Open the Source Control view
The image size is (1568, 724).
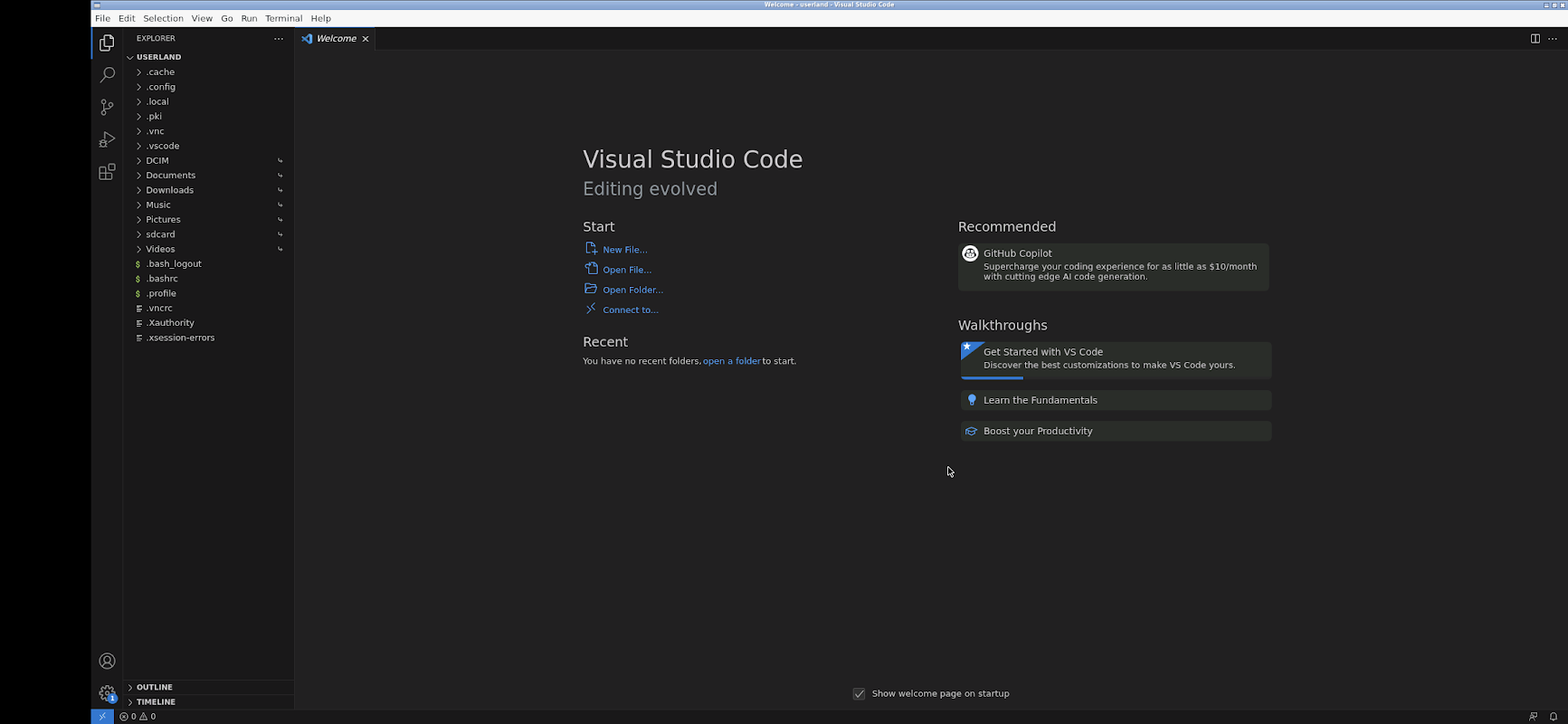[107, 108]
